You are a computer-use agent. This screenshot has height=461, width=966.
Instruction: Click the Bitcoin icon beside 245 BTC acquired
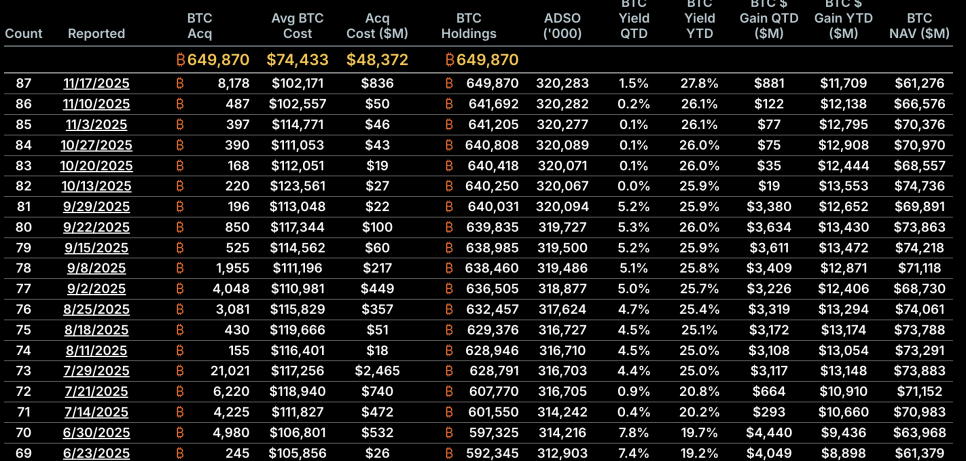[x=181, y=454]
